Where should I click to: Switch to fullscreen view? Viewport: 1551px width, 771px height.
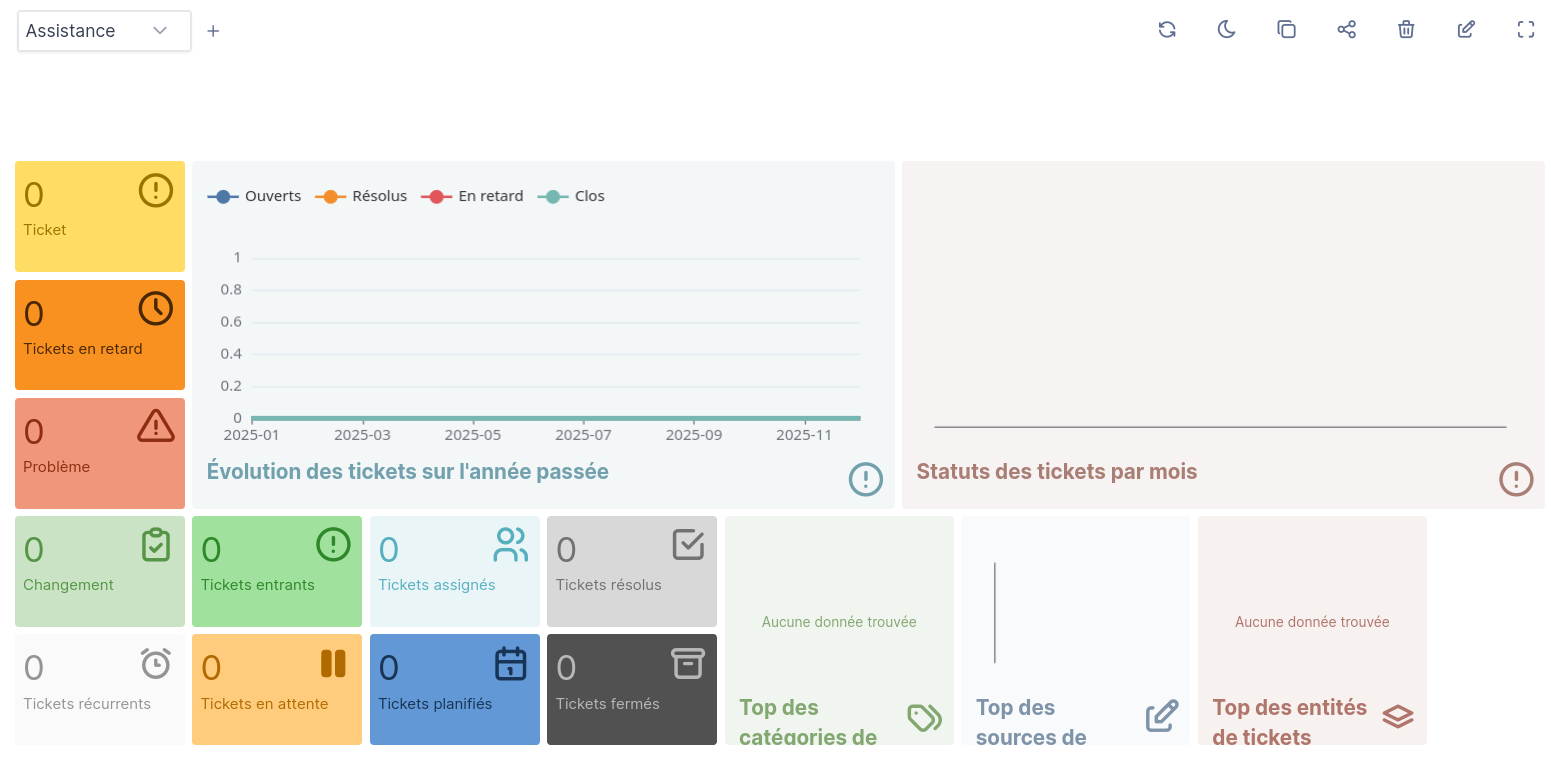1525,30
